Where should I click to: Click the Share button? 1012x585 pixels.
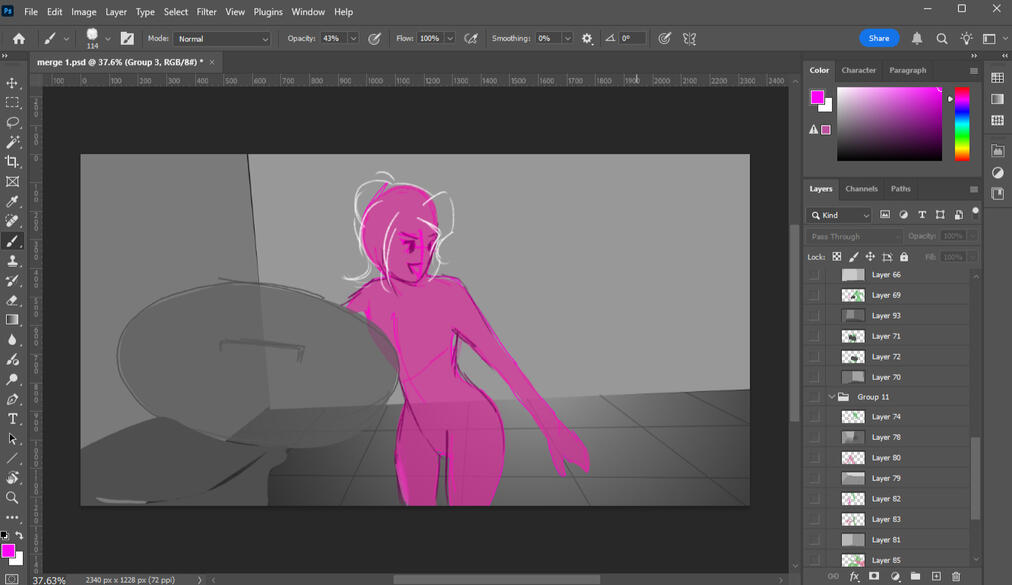pos(878,38)
